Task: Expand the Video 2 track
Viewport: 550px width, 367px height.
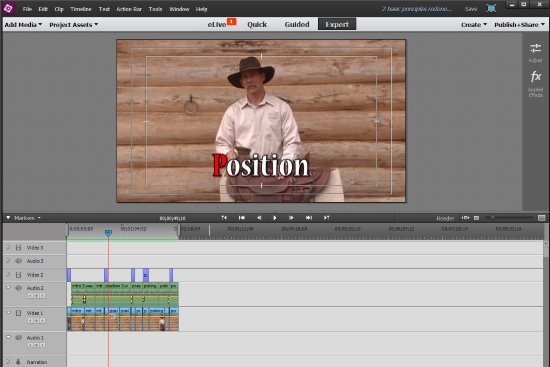Action: [x=8, y=274]
